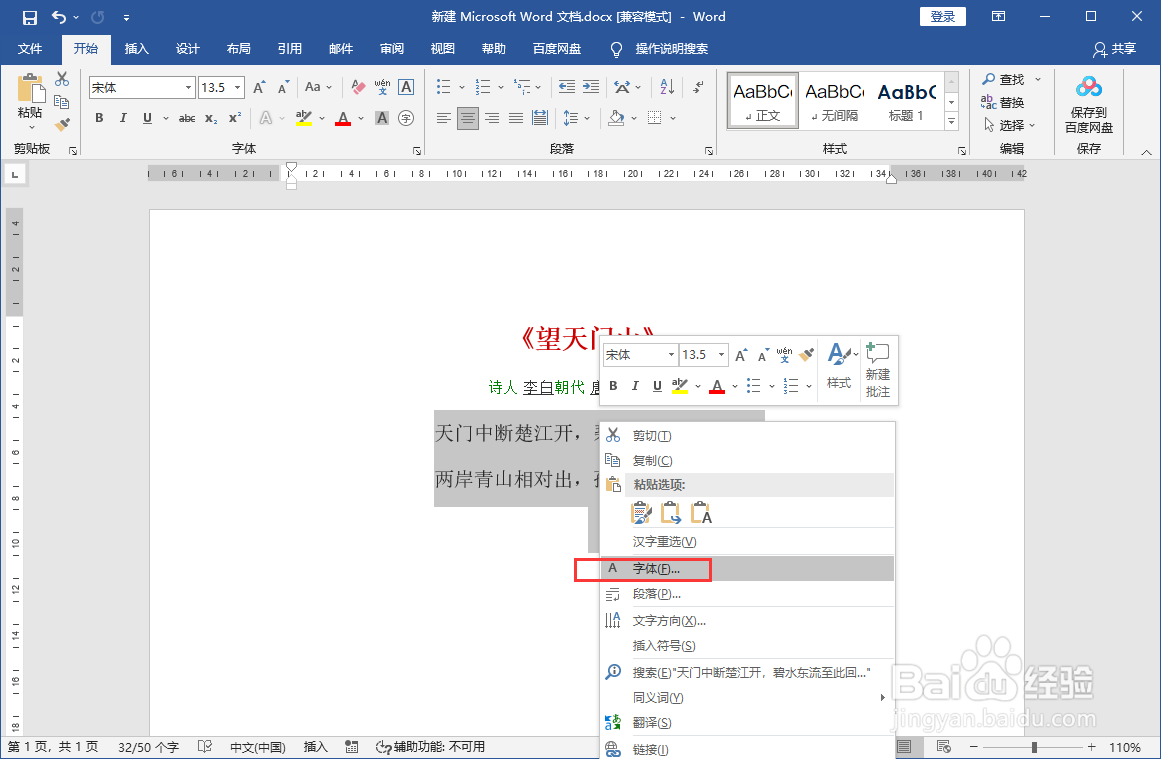Choose Merge Formatting paste option
This screenshot has height=759, width=1161.
click(x=671, y=512)
